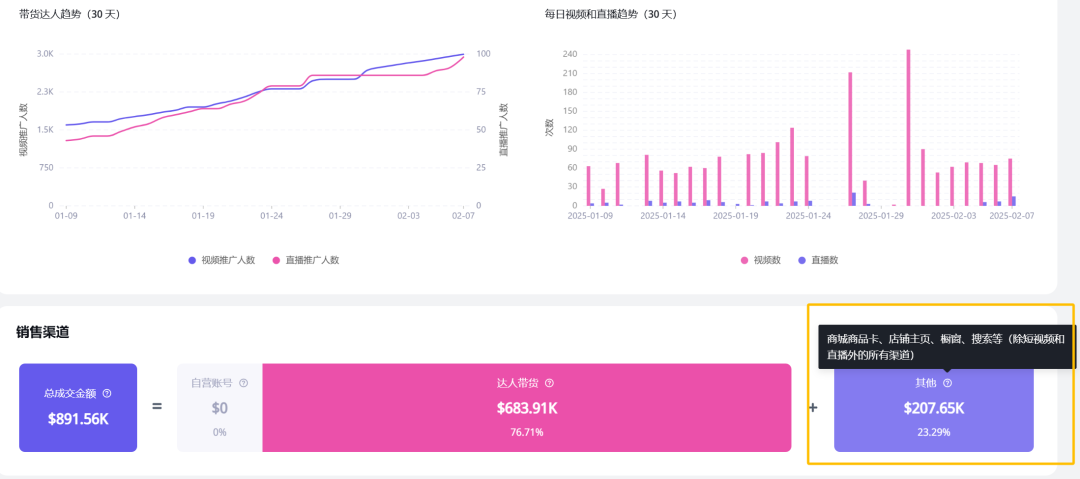Click the 2025-01-19 date label

tap(736, 216)
